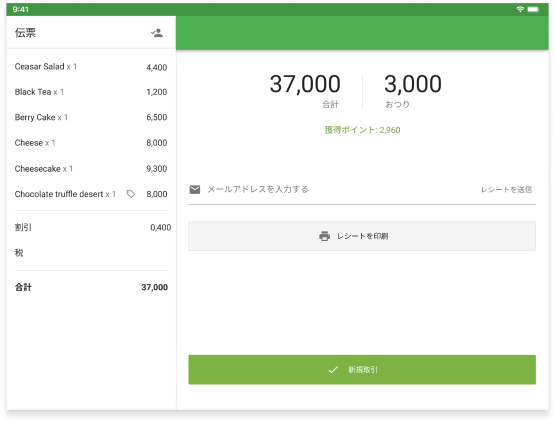Click the discount tag icon beside Chocolate truffle desert

131,194
